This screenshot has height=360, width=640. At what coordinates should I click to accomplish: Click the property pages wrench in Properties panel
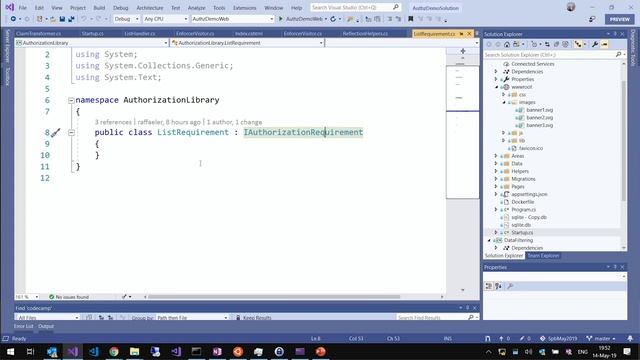pyautogui.click(x=510, y=286)
